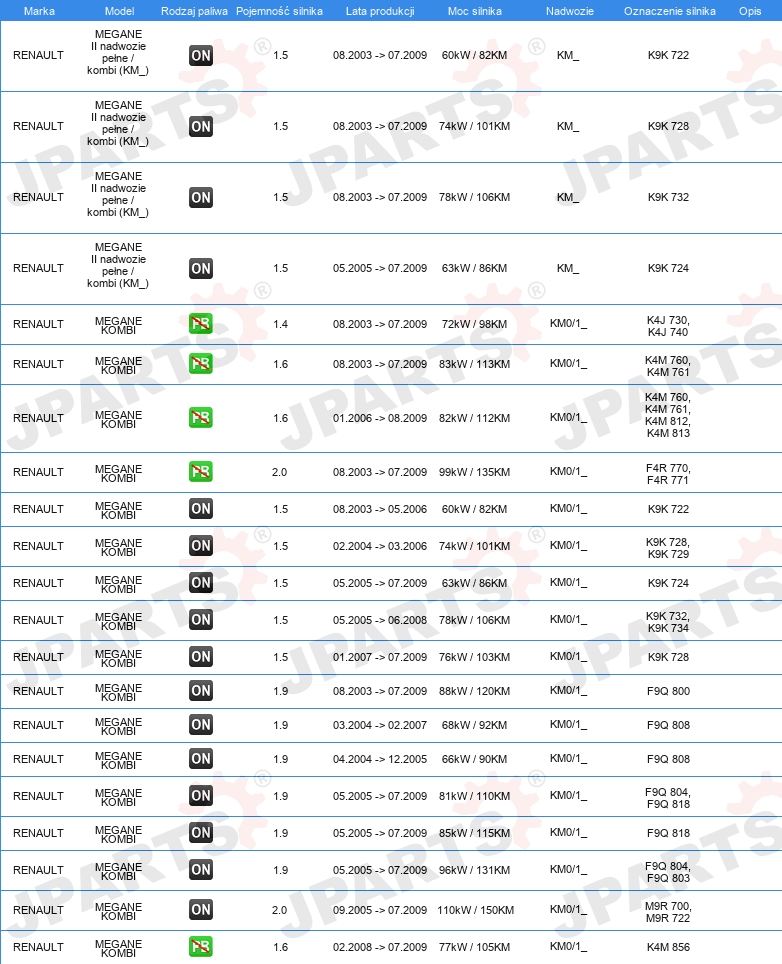782x964 pixels.
Task: Click the 1.4 engine capacity value
Action: click(280, 324)
